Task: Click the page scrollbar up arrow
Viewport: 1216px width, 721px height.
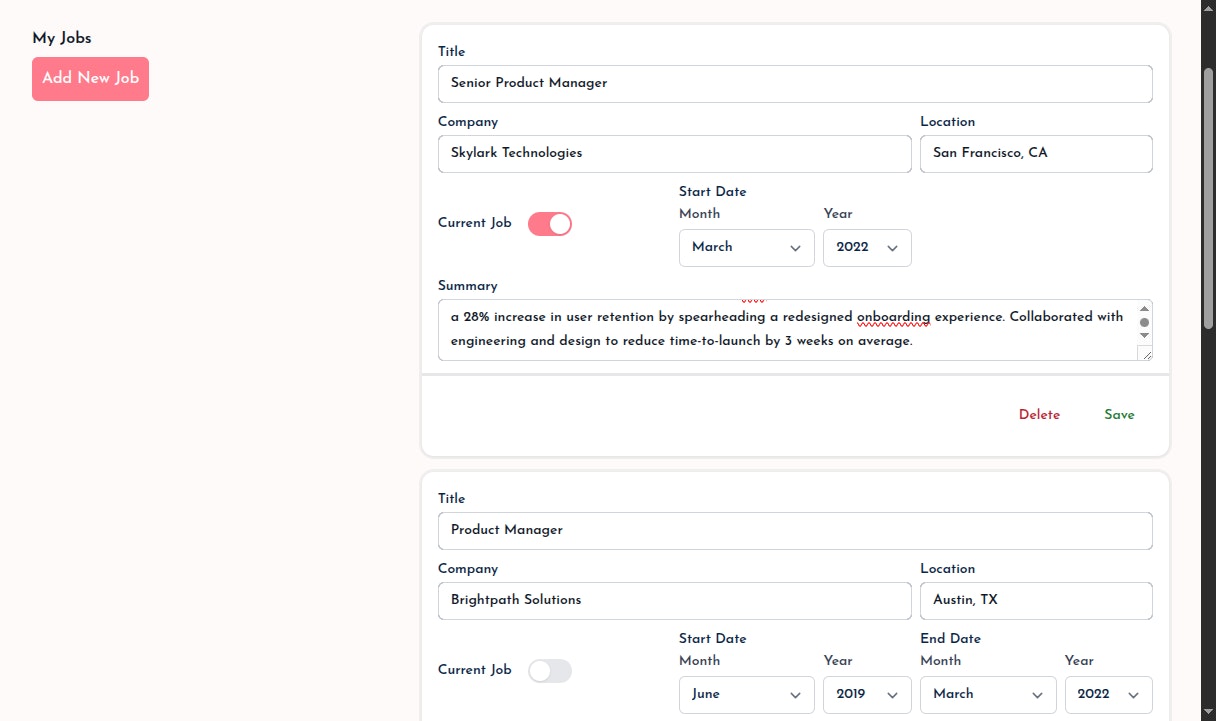Action: tap(1208, 8)
